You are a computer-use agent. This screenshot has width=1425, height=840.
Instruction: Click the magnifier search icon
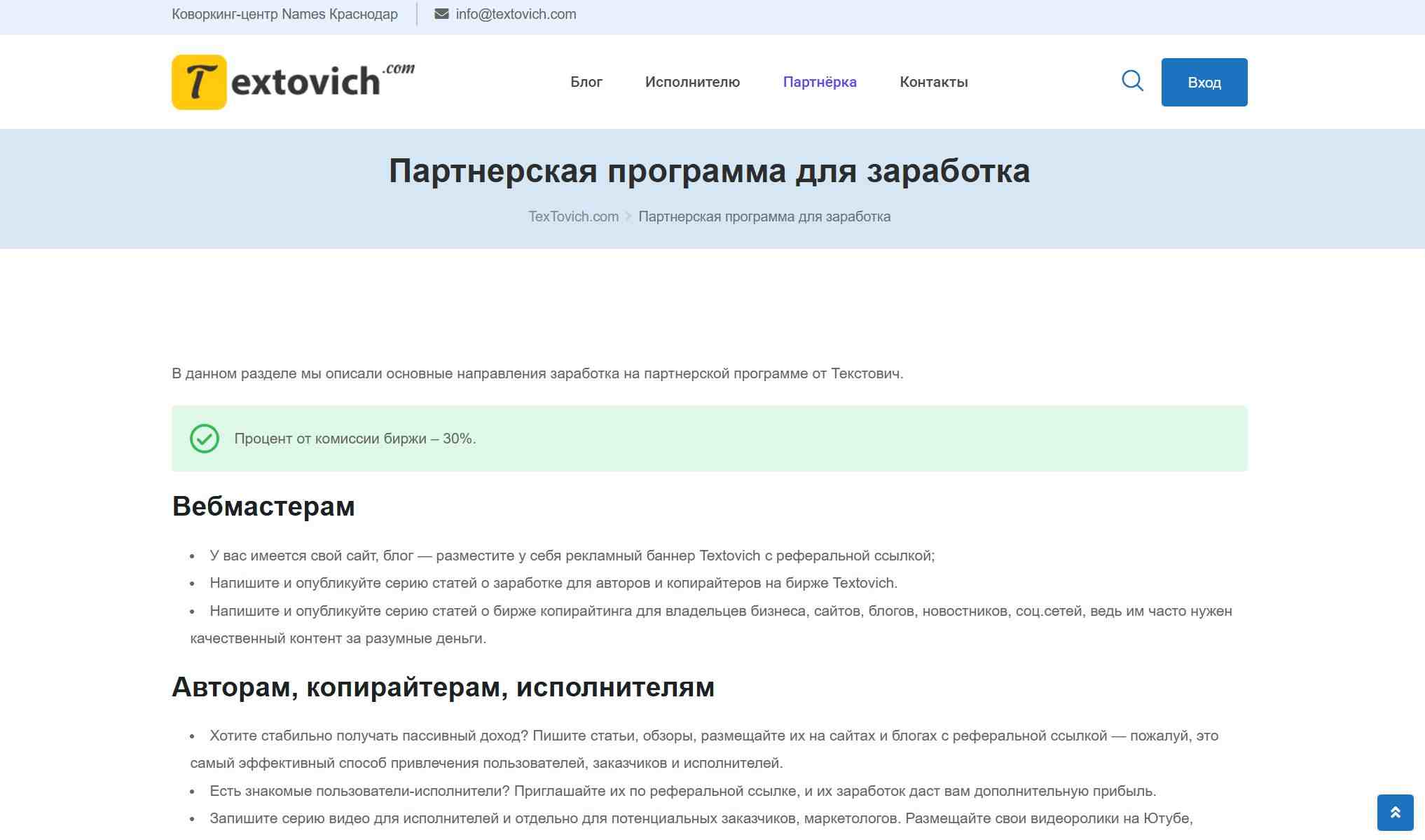click(1132, 81)
